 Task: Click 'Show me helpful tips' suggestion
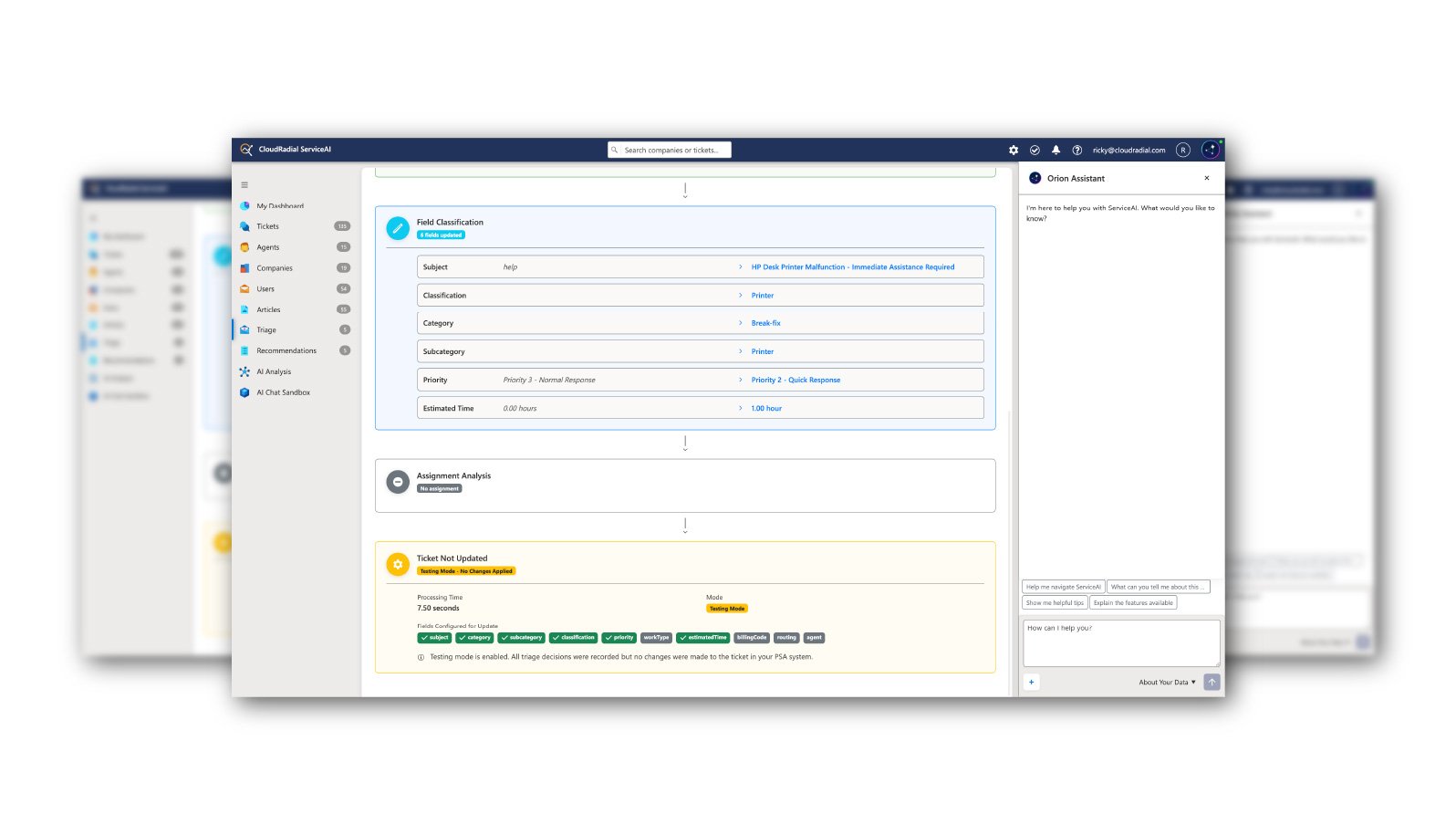coord(1055,603)
